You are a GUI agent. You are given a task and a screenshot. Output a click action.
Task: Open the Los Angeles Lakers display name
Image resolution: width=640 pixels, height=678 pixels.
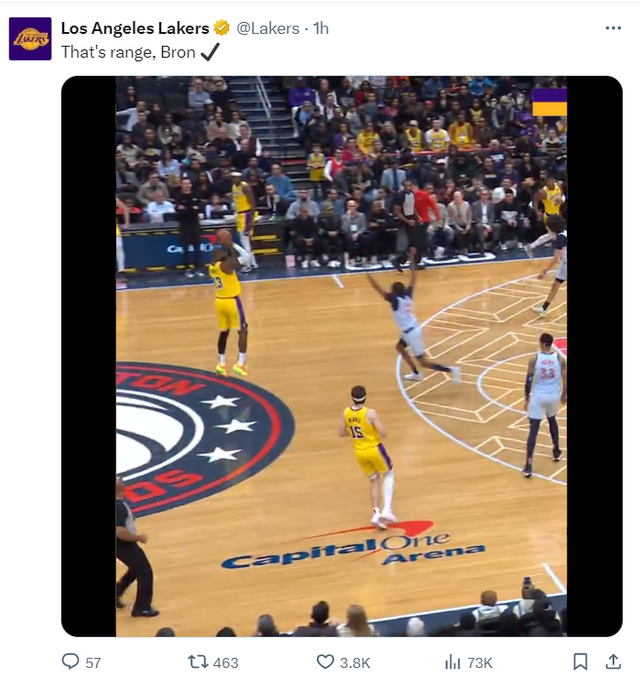click(x=135, y=28)
